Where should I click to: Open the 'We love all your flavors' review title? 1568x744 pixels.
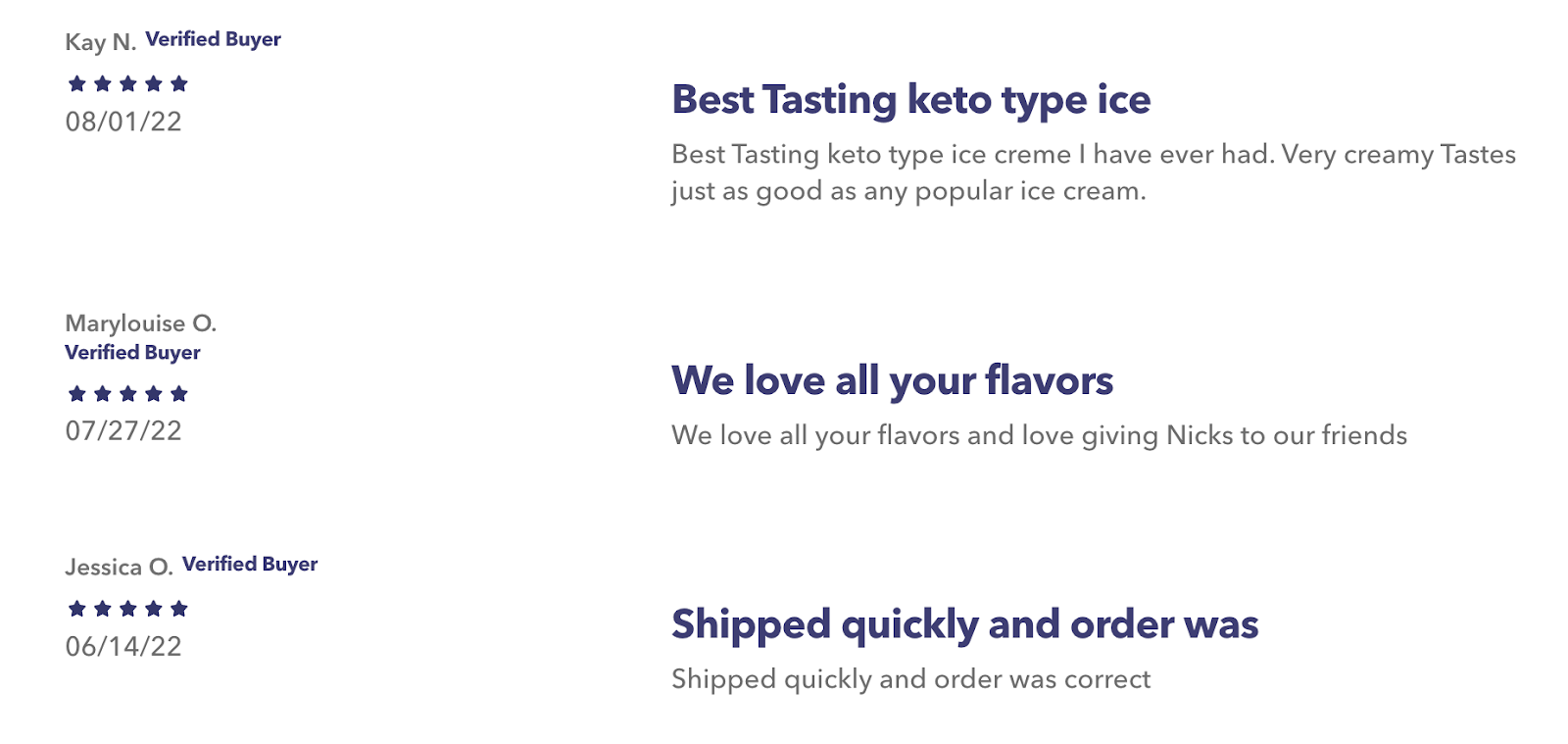click(x=892, y=380)
